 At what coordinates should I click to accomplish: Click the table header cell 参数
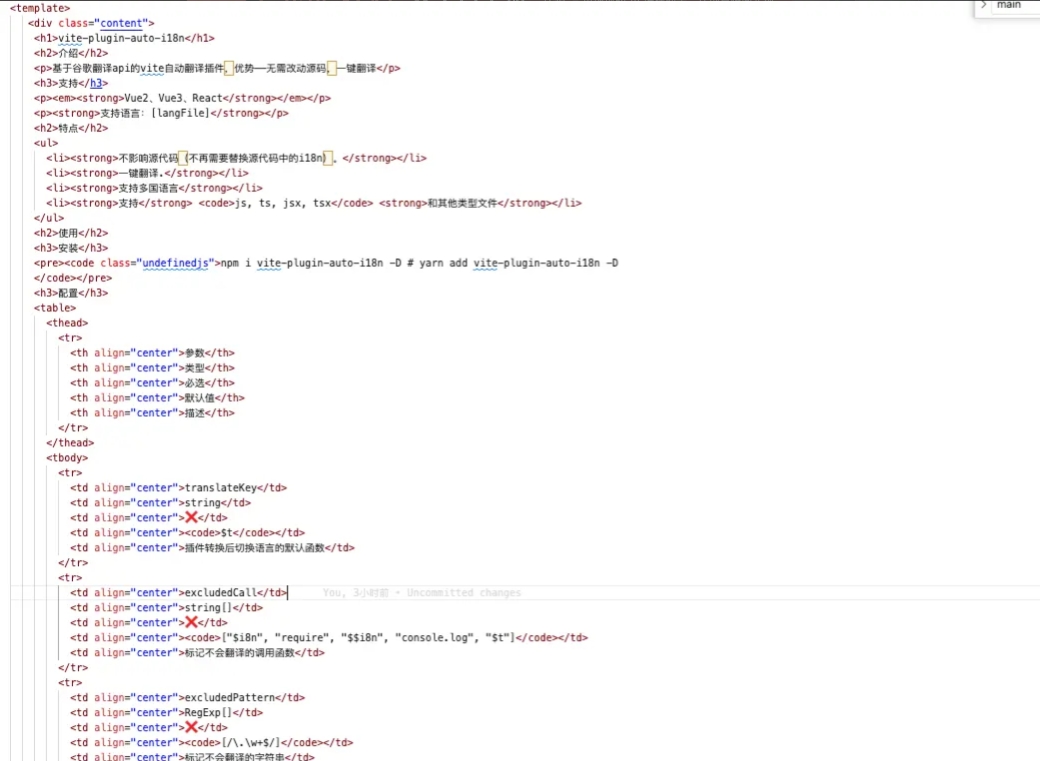click(x=153, y=353)
